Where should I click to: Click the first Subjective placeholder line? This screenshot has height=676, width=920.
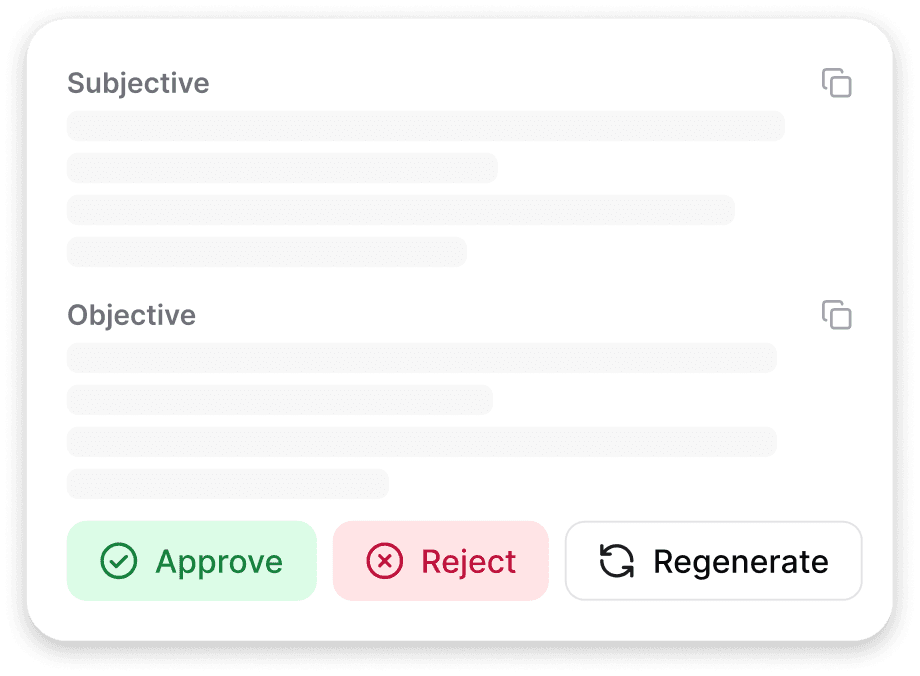pyautogui.click(x=425, y=126)
